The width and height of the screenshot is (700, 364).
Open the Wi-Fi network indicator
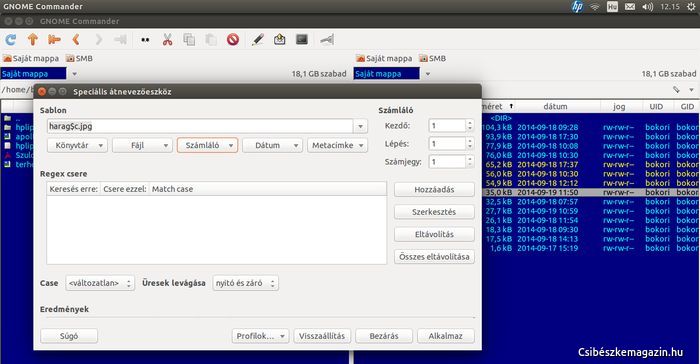595,7
